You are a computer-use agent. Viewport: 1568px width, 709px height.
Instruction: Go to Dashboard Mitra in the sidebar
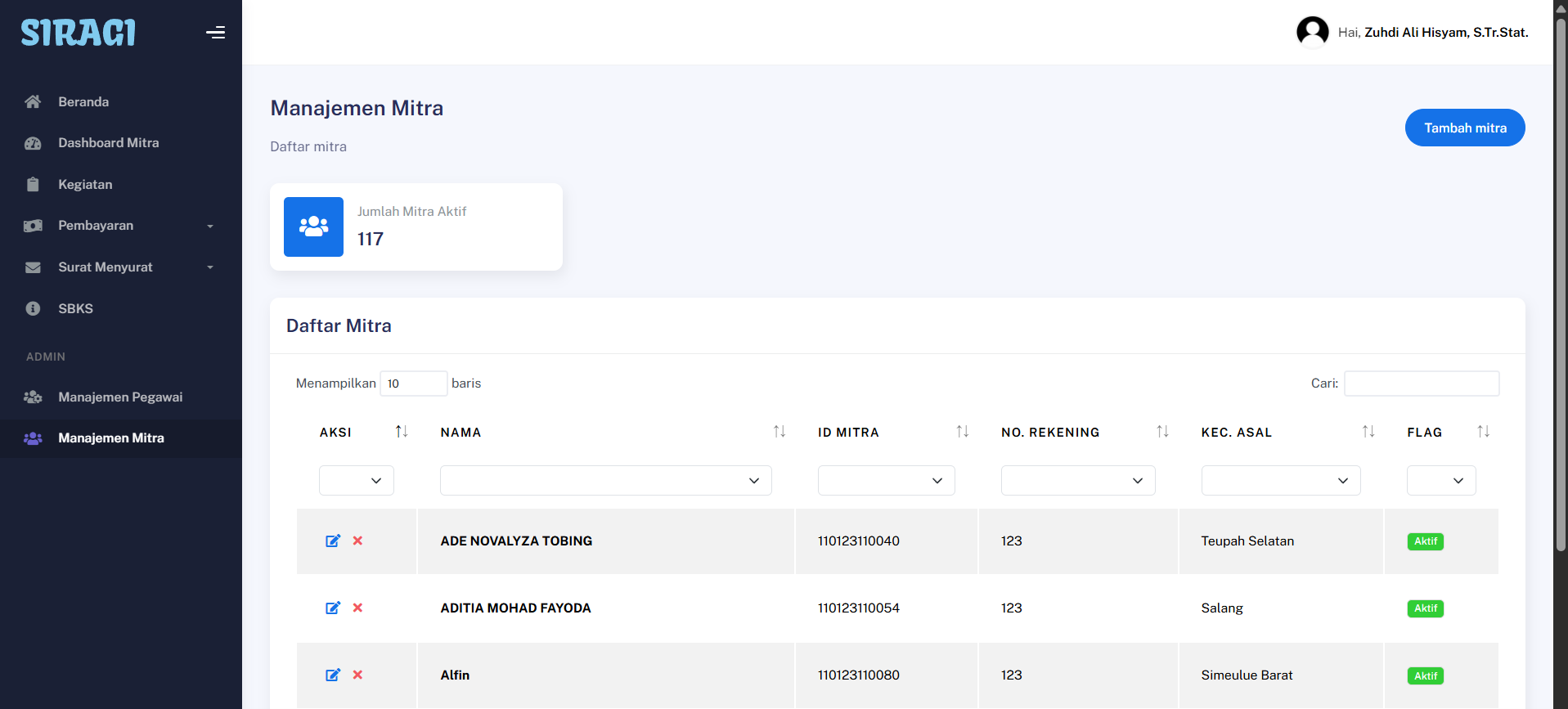108,143
